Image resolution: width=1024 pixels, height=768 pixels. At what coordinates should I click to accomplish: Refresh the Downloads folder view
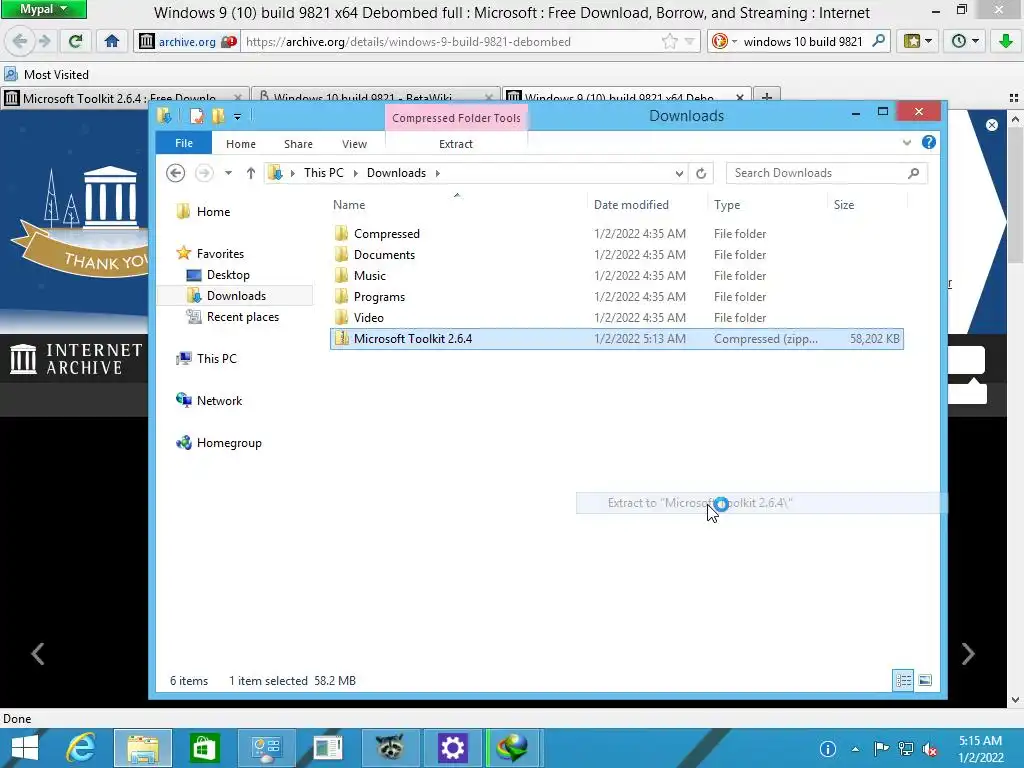click(x=701, y=173)
